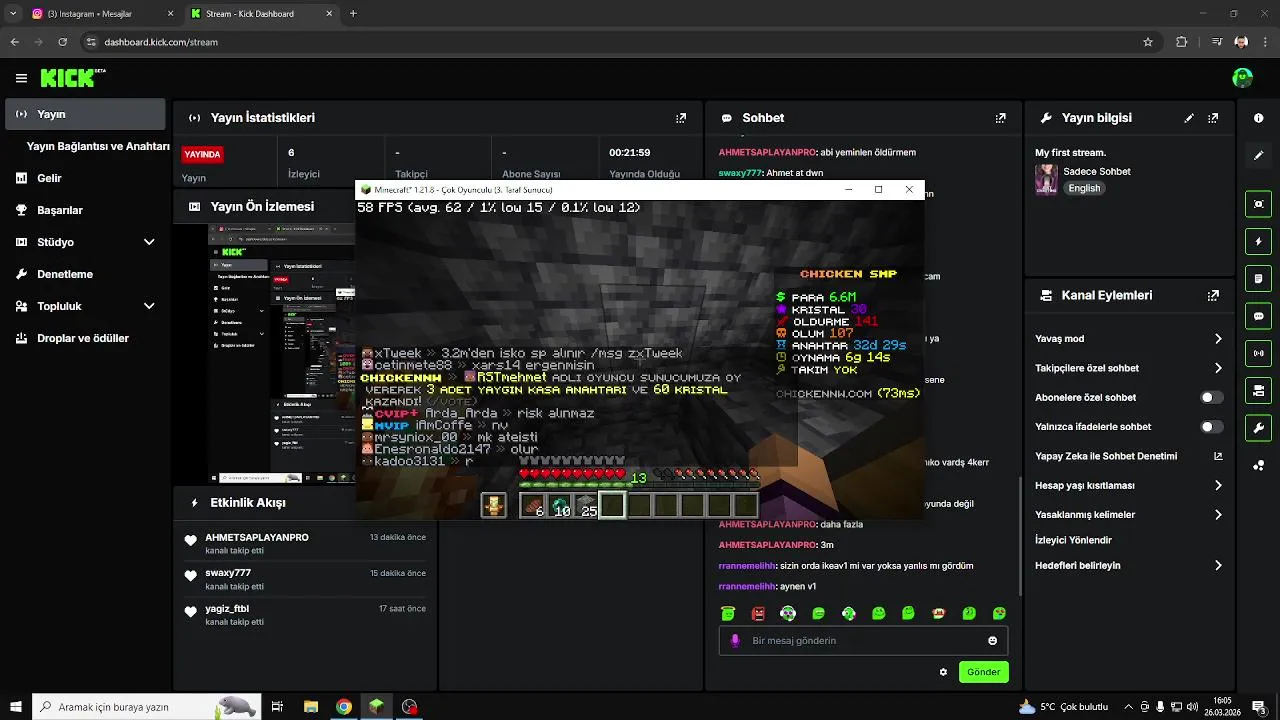Open the green profile avatar menu
Screen dimensions: 1280x720
[1242, 78]
